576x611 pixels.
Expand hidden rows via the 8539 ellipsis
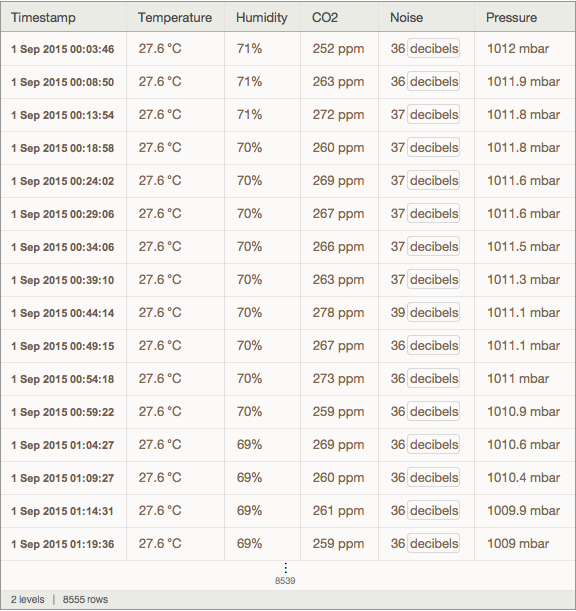tap(285, 574)
